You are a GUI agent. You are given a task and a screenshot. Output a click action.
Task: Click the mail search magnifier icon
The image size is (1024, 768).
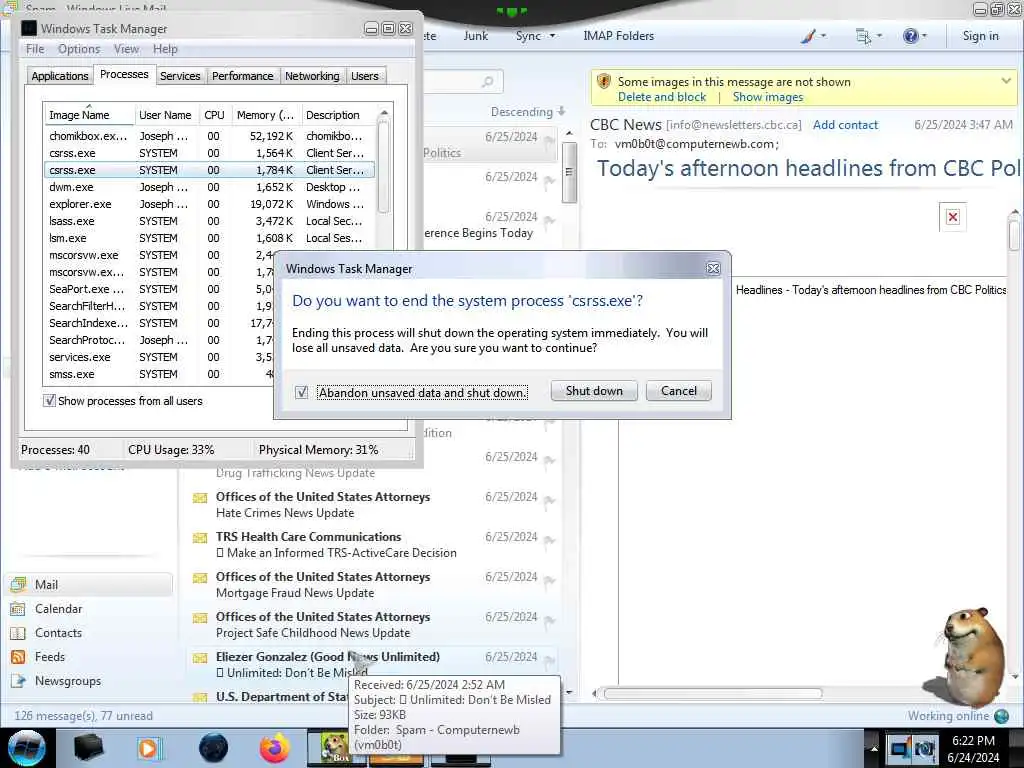[487, 82]
